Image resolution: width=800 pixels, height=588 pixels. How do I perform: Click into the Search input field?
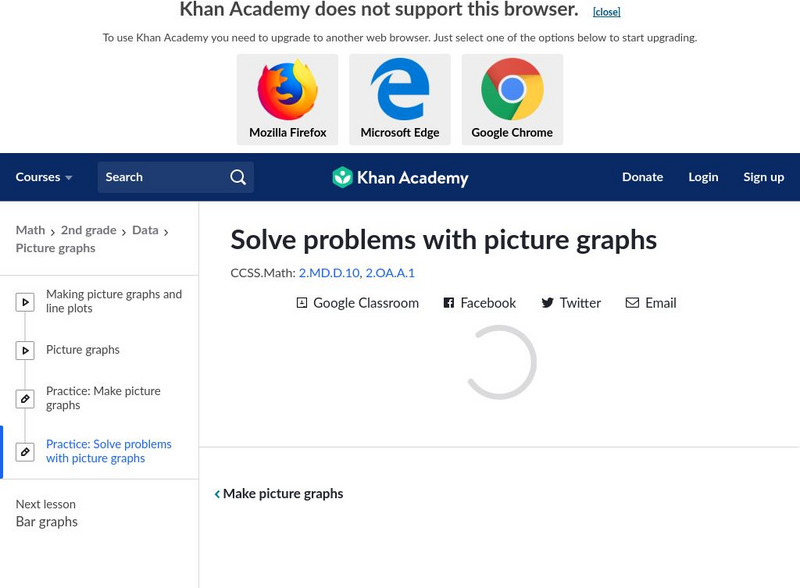160,177
